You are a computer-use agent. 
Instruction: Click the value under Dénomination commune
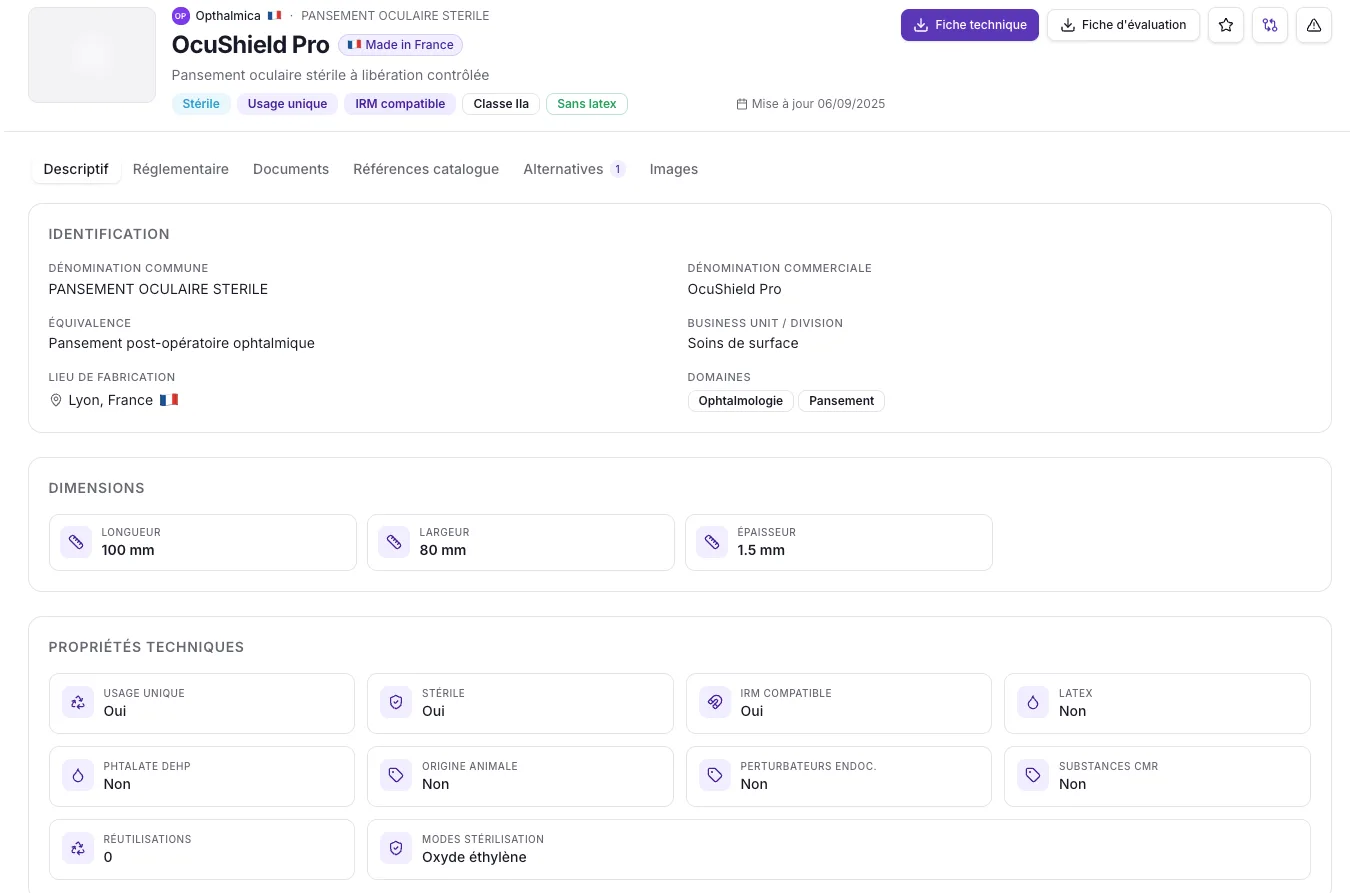(158, 289)
